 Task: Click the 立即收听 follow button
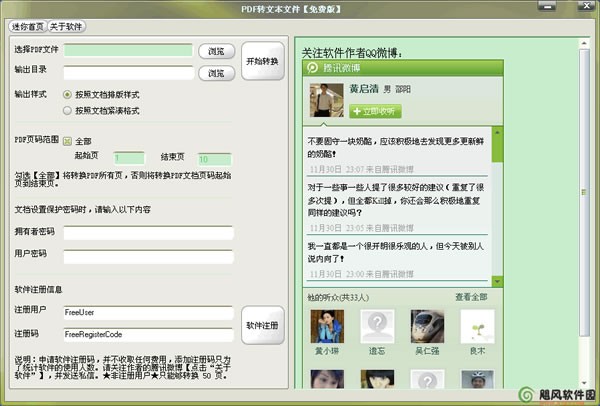[x=375, y=111]
